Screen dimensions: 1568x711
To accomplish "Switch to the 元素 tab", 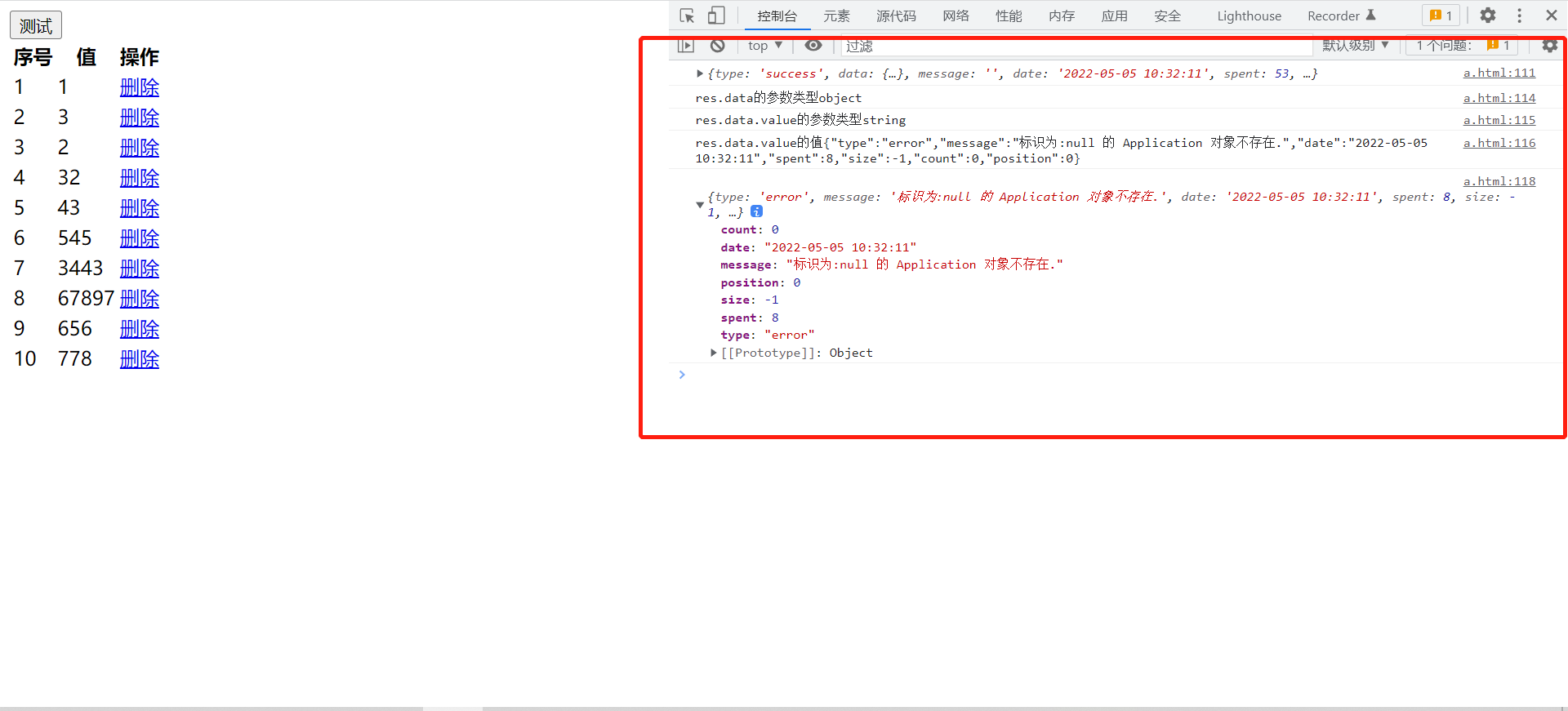I will click(836, 16).
